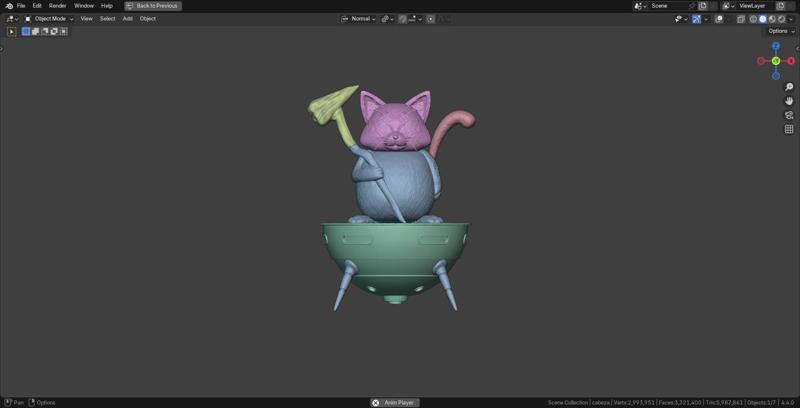Cancel the Anim Player with X
The height and width of the screenshot is (408, 800).
pyautogui.click(x=376, y=403)
